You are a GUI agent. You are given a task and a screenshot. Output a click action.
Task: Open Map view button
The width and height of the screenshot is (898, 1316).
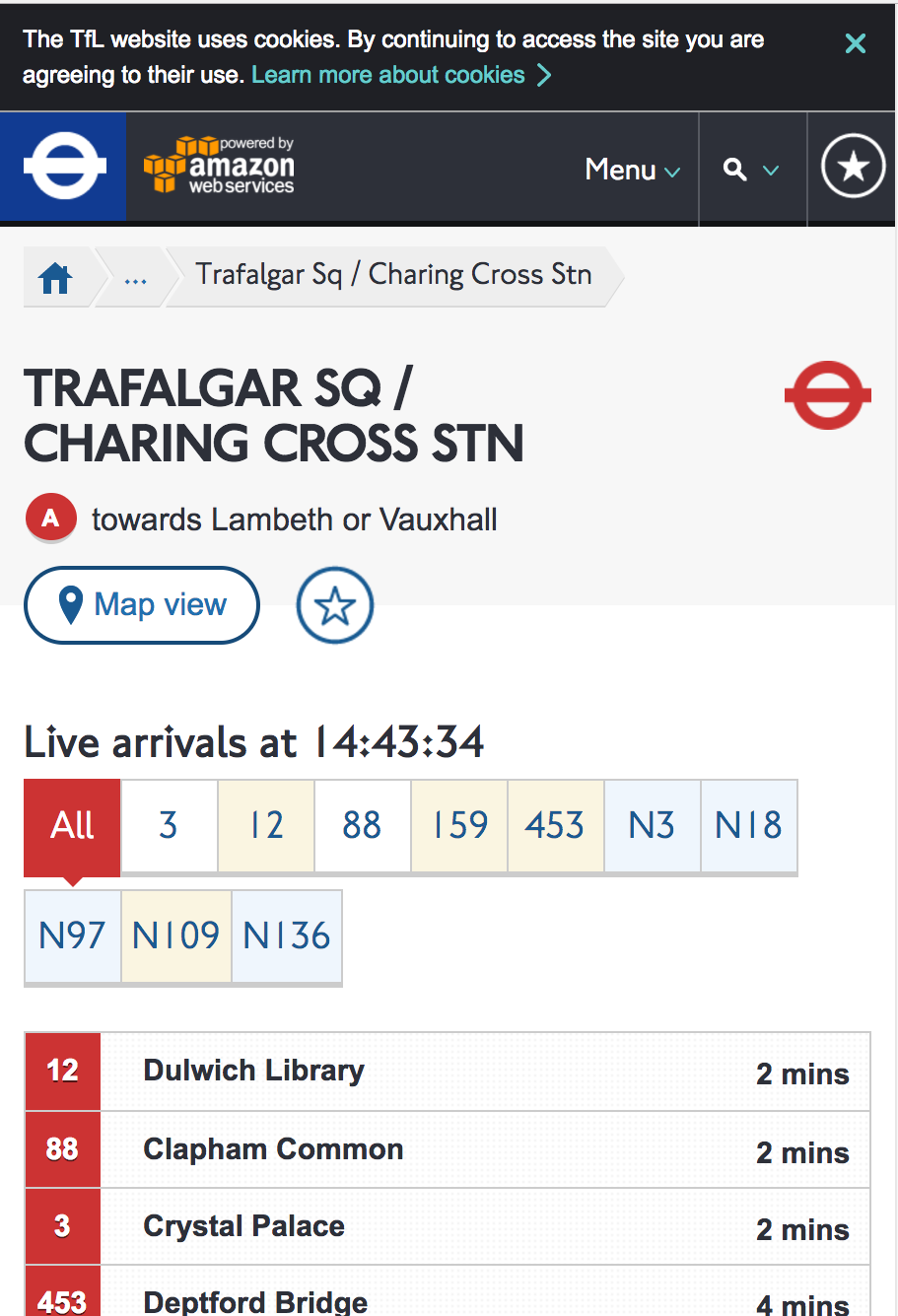142,605
